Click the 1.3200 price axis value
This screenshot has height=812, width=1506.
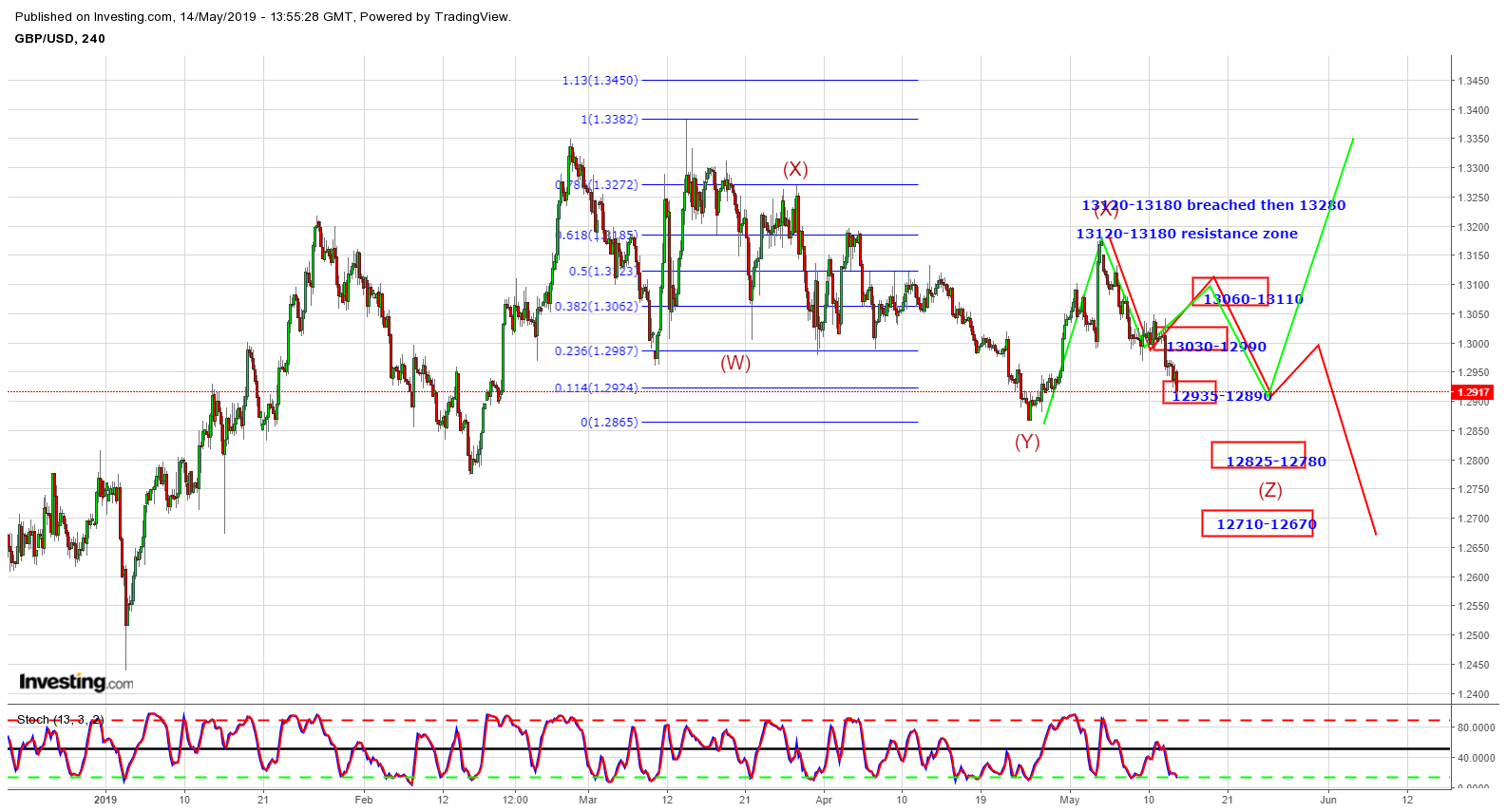[x=1474, y=227]
